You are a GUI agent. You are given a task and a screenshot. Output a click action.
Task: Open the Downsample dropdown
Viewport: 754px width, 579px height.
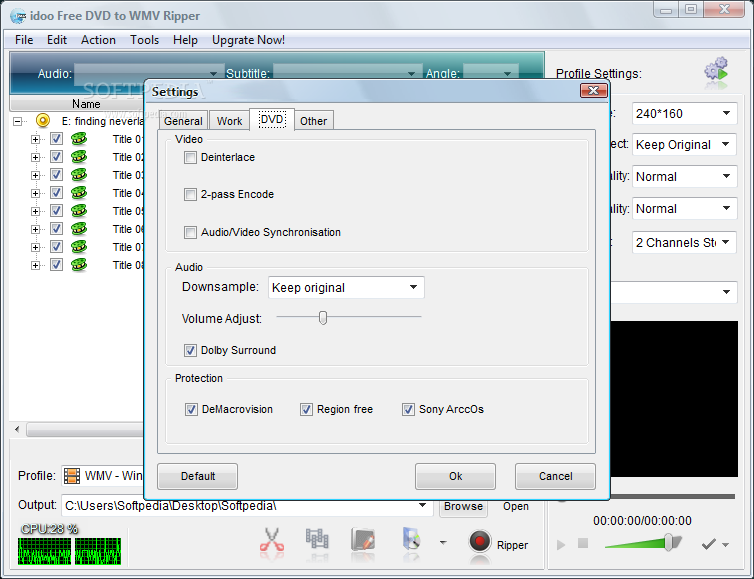coord(346,287)
